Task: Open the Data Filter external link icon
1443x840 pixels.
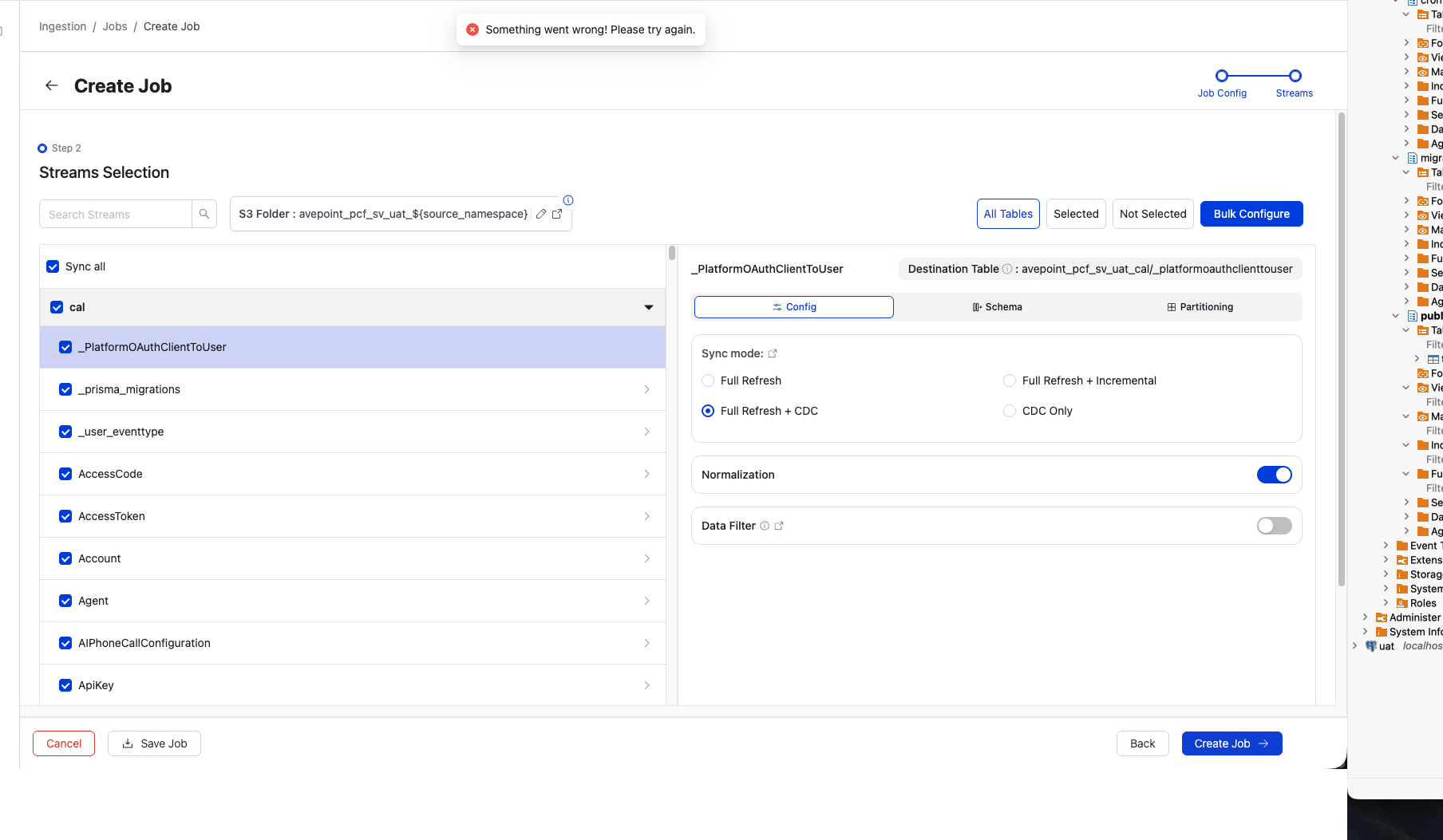Action: pos(779,526)
